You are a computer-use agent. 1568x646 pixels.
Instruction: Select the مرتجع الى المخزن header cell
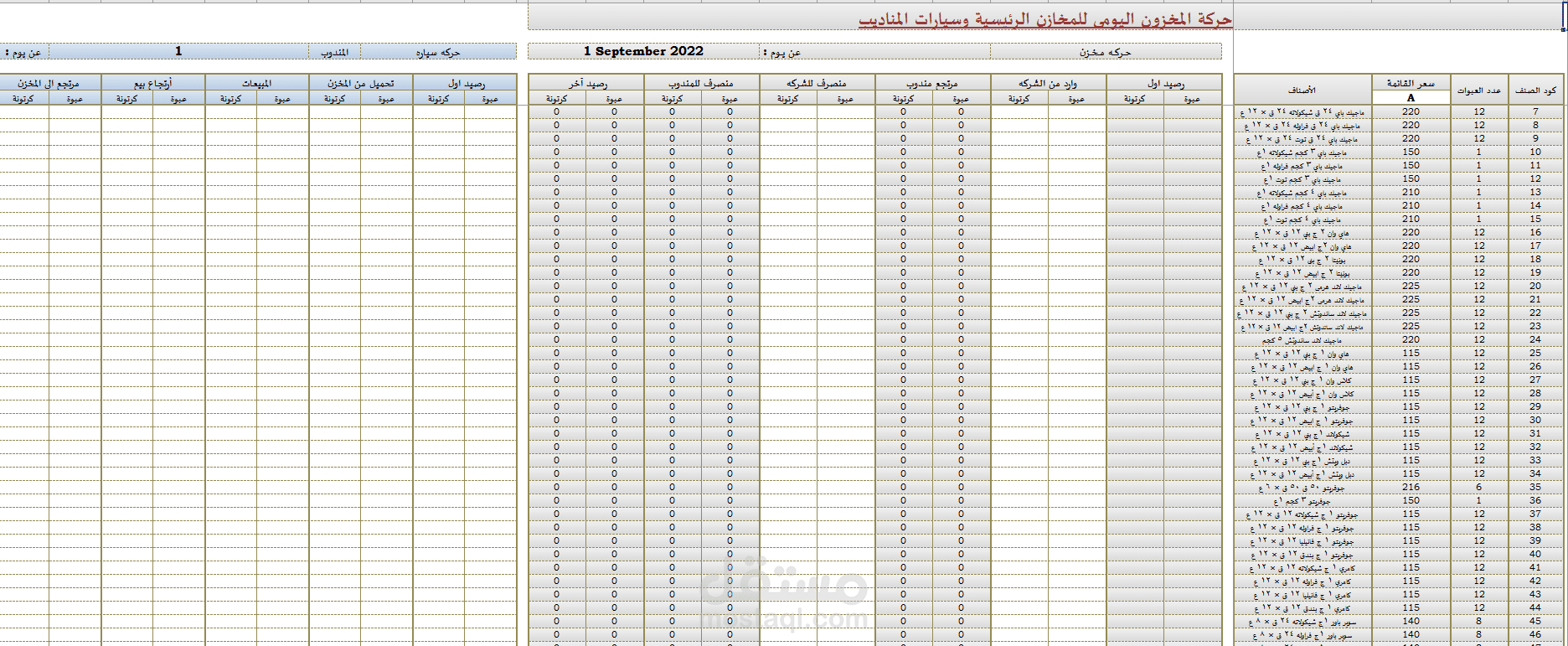[x=49, y=83]
